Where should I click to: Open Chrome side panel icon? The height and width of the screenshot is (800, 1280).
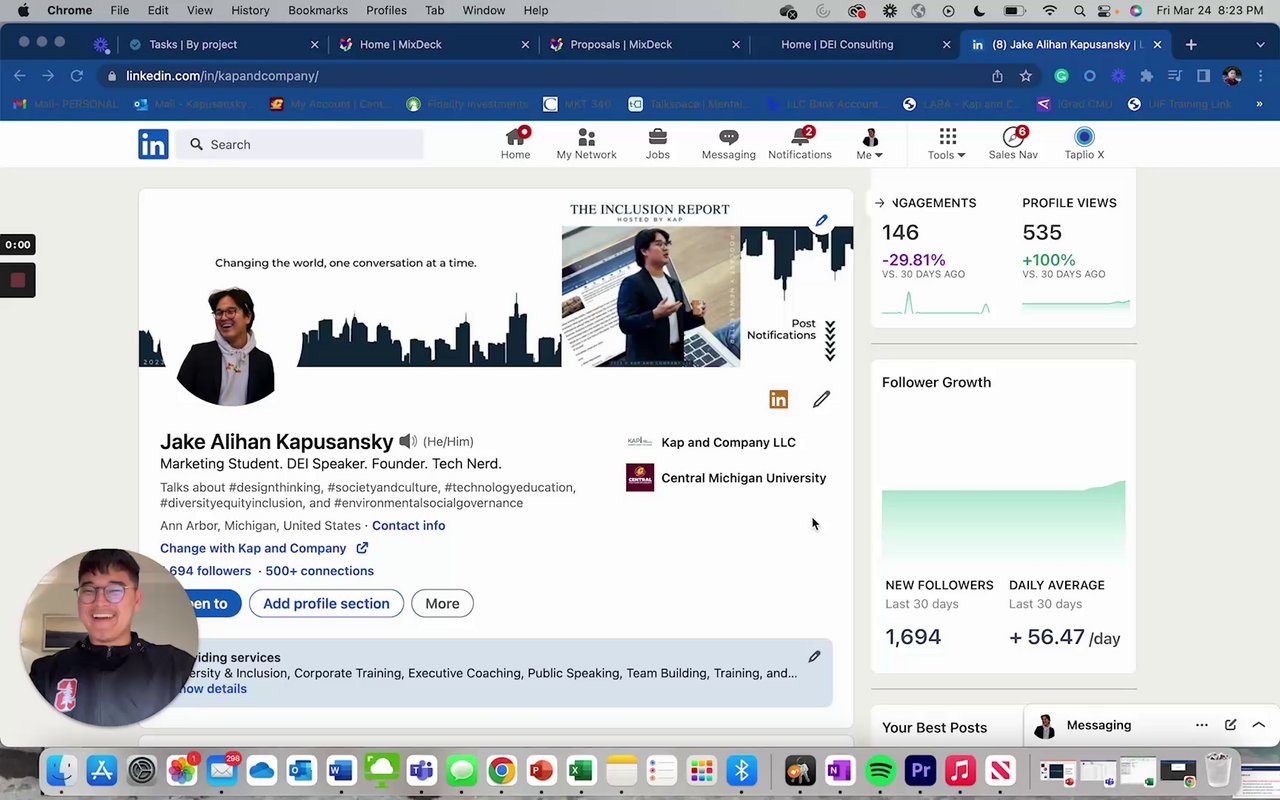pyautogui.click(x=1204, y=76)
